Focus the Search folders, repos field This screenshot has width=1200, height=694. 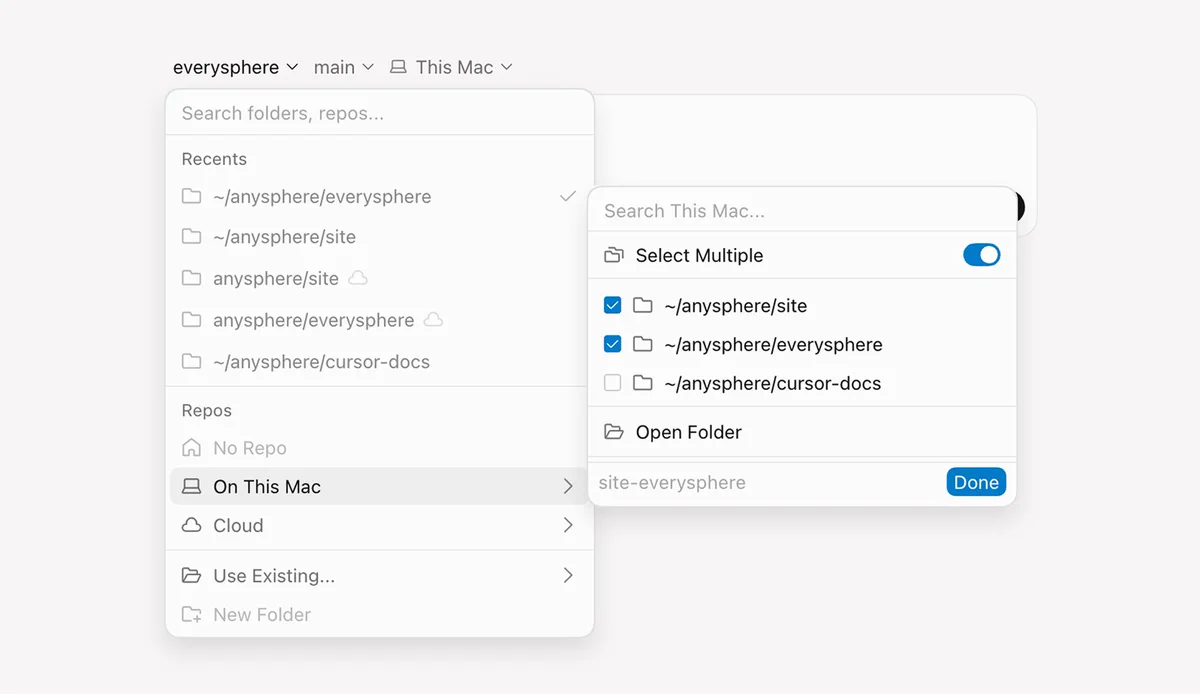[x=380, y=113]
